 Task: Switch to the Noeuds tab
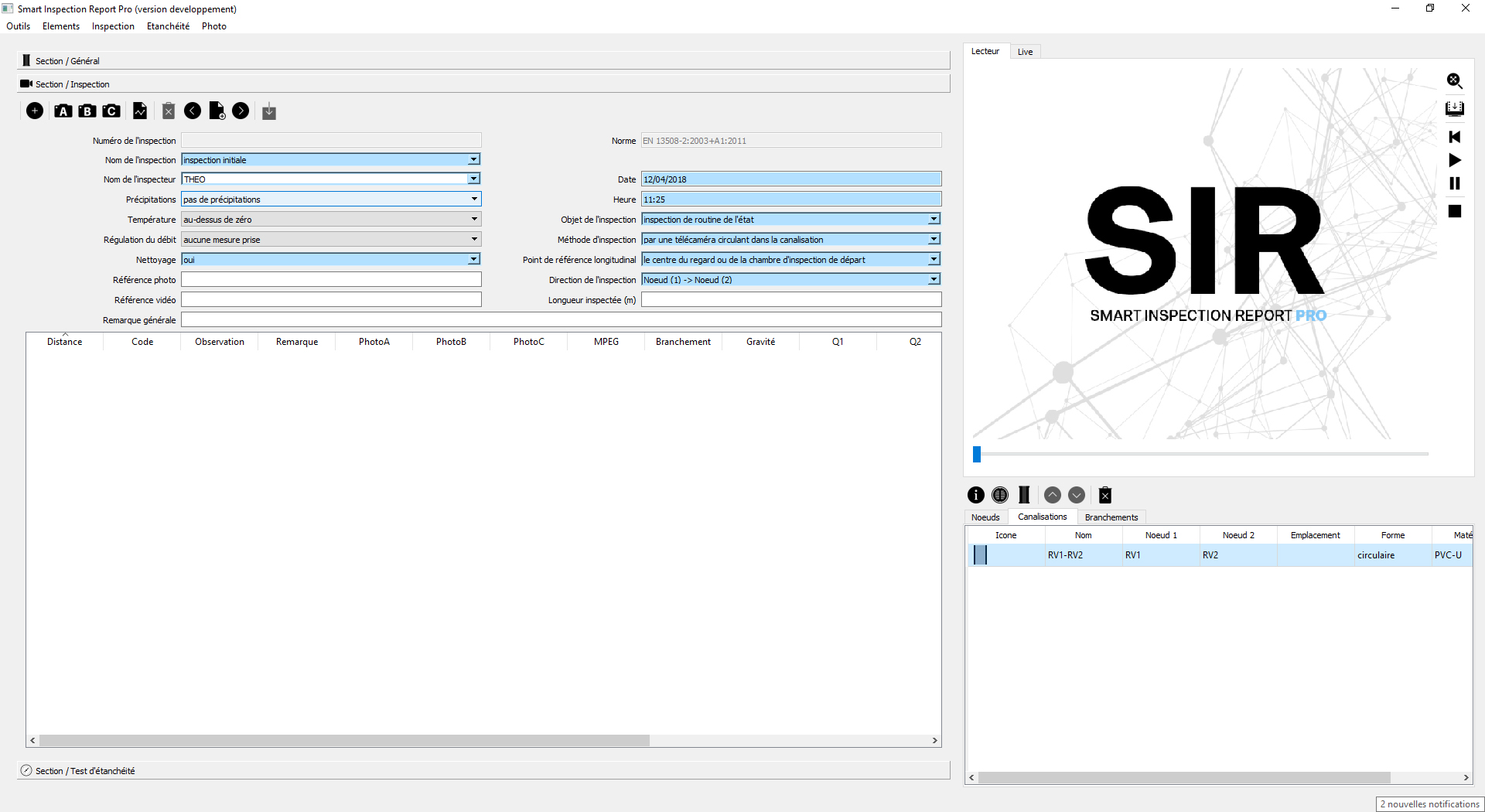pyautogui.click(x=985, y=517)
